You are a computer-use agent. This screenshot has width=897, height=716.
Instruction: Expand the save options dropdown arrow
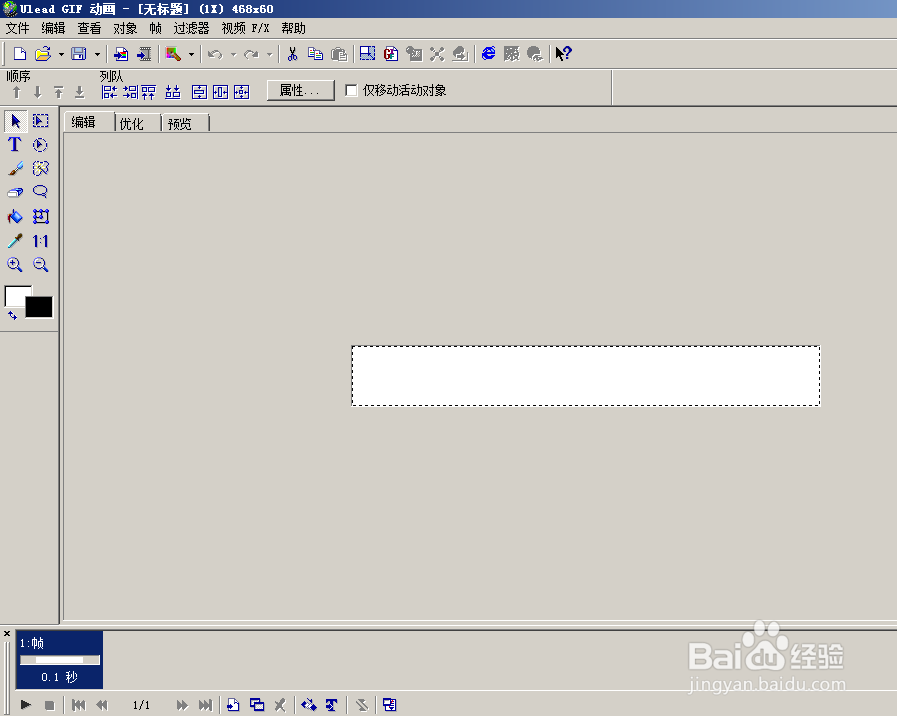click(x=97, y=54)
